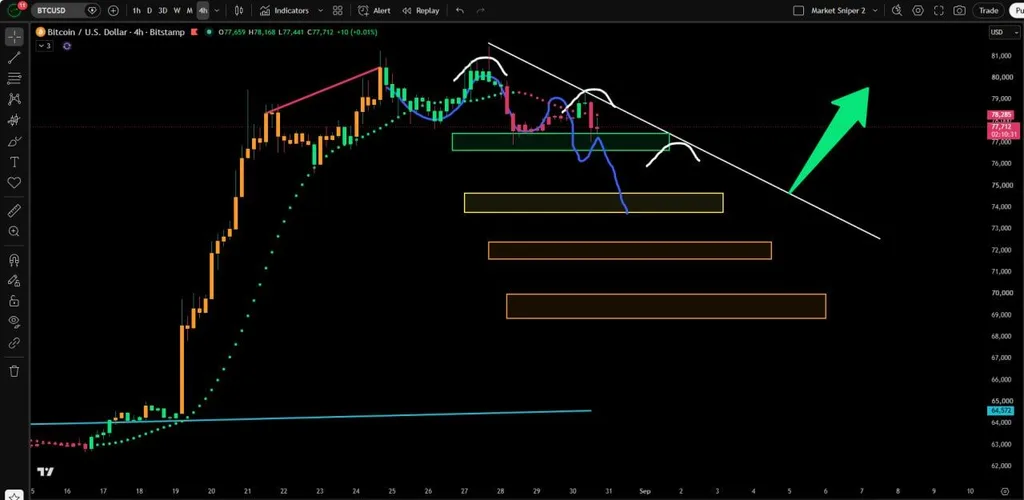Open the magnet mode tool
1024x500 pixels.
click(14, 260)
